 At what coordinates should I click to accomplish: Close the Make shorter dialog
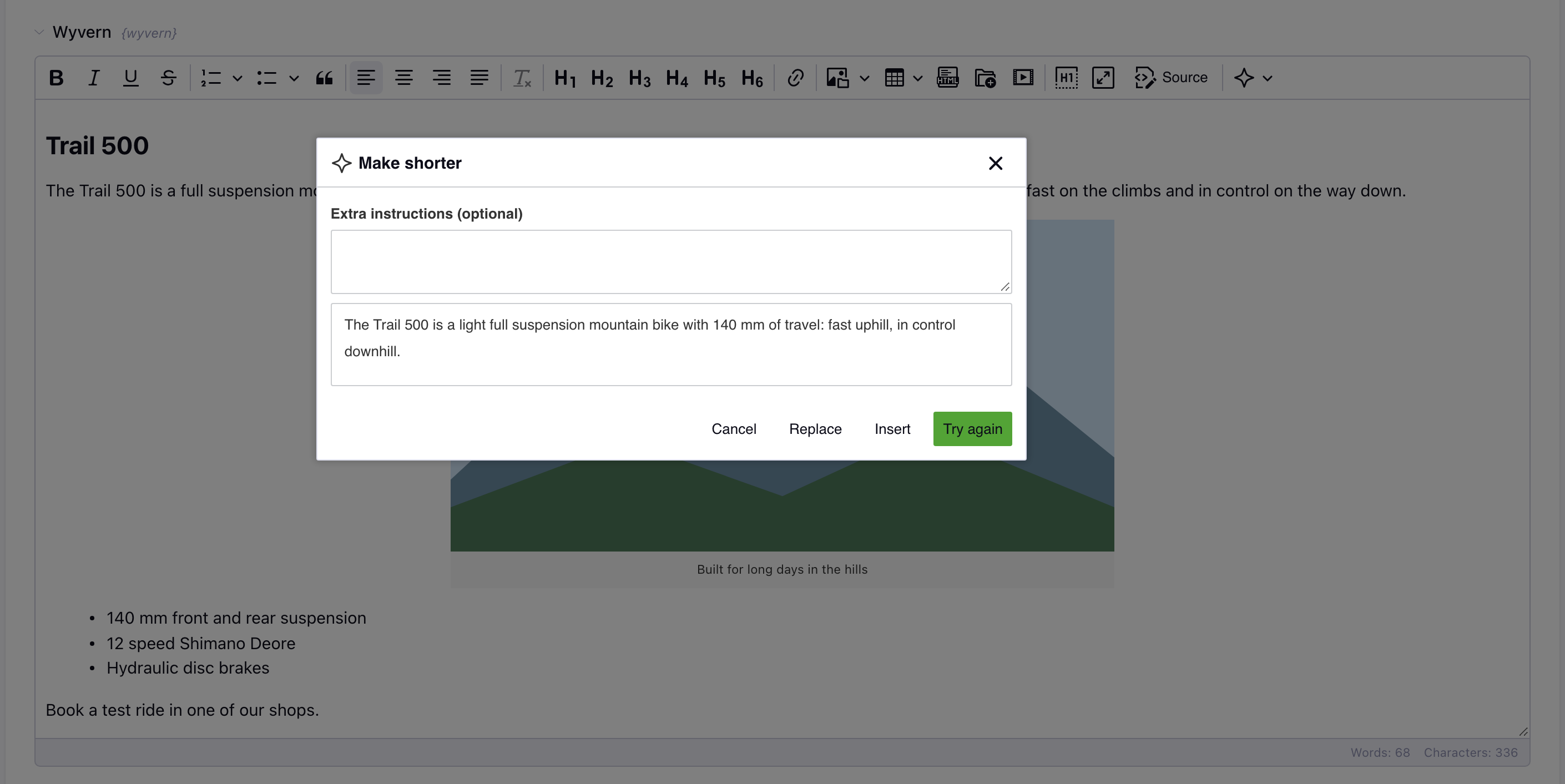point(995,163)
